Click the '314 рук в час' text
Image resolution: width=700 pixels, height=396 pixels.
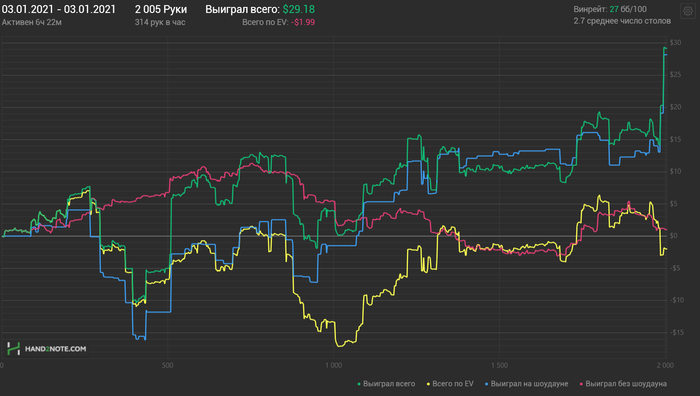pyautogui.click(x=160, y=22)
